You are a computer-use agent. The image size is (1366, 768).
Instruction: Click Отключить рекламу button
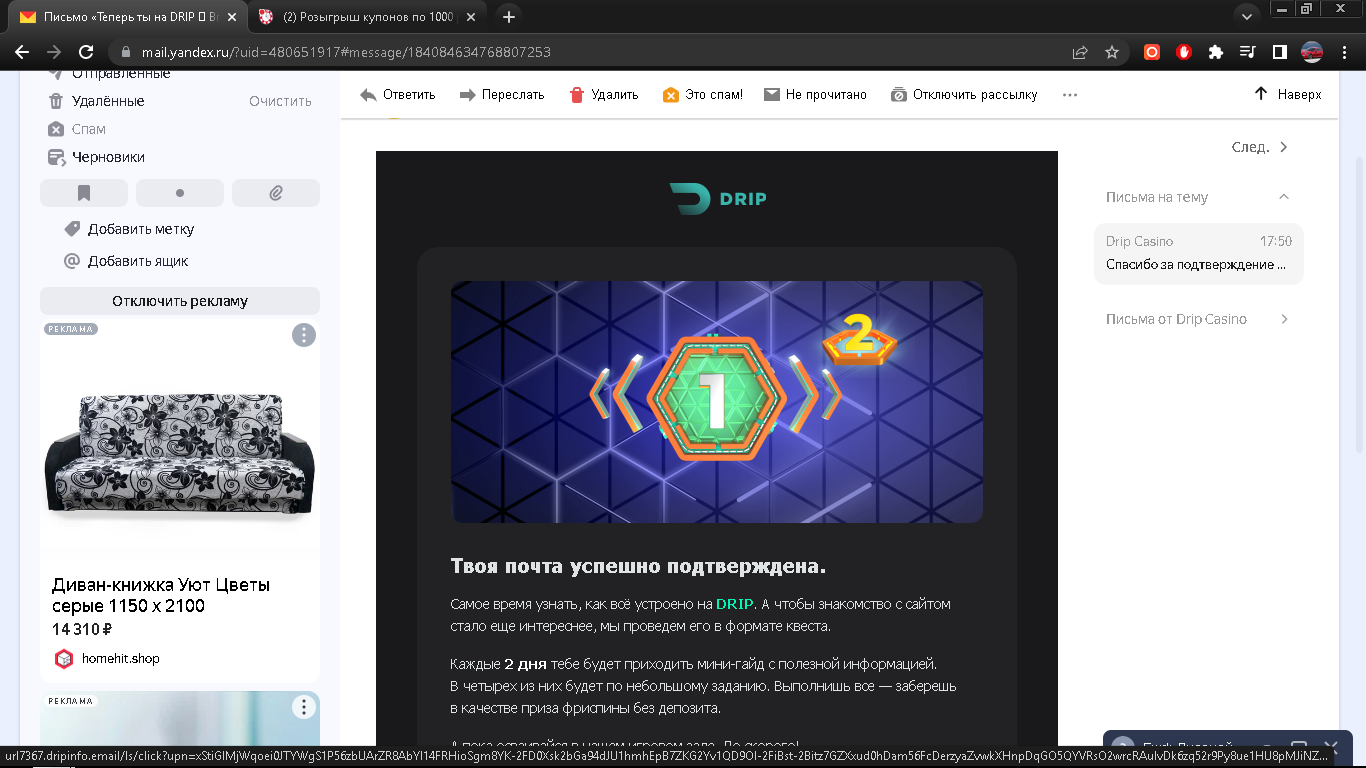click(x=180, y=301)
